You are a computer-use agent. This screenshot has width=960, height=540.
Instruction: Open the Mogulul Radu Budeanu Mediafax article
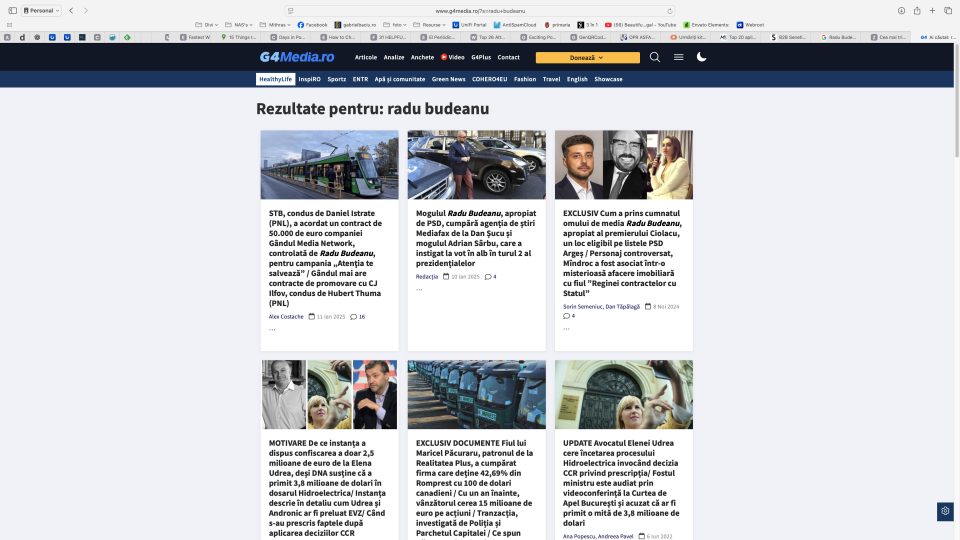pyautogui.click(x=476, y=239)
